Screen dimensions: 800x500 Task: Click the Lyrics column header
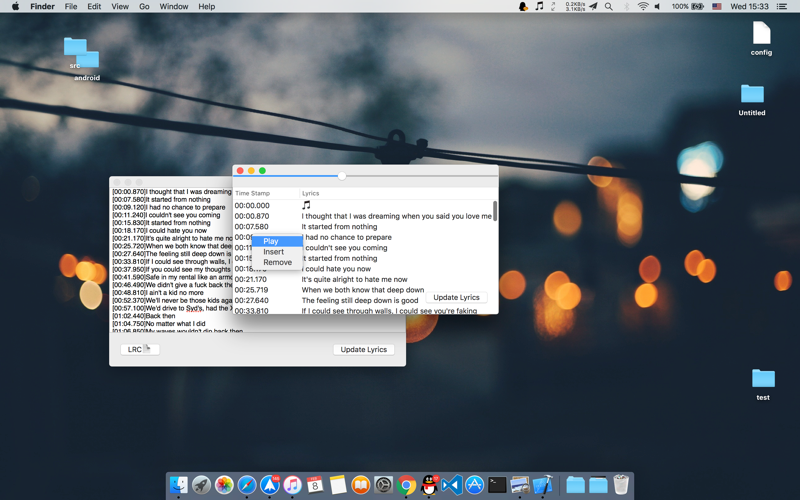pyautogui.click(x=311, y=193)
